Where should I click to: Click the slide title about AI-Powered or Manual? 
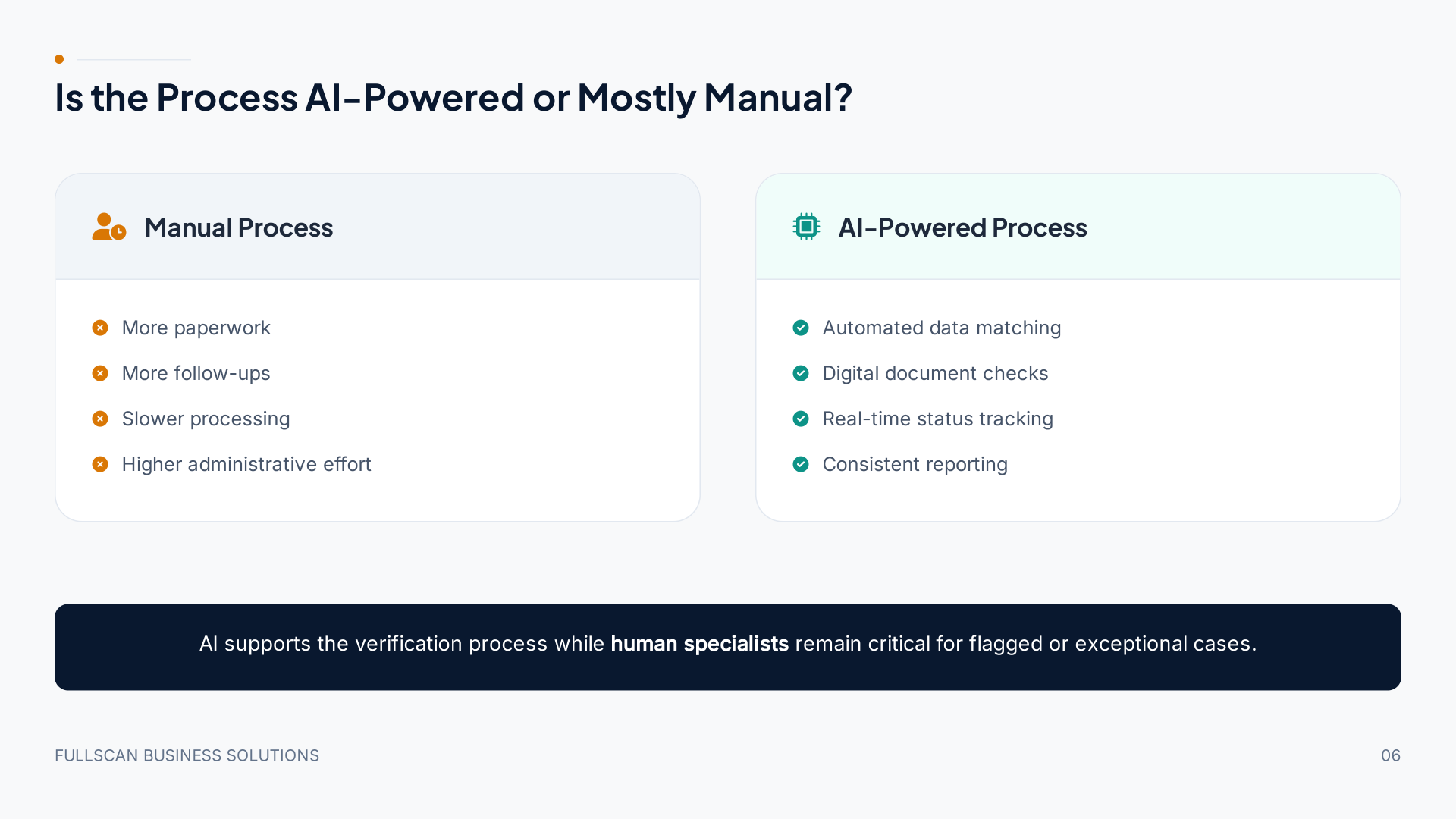pyautogui.click(x=453, y=98)
